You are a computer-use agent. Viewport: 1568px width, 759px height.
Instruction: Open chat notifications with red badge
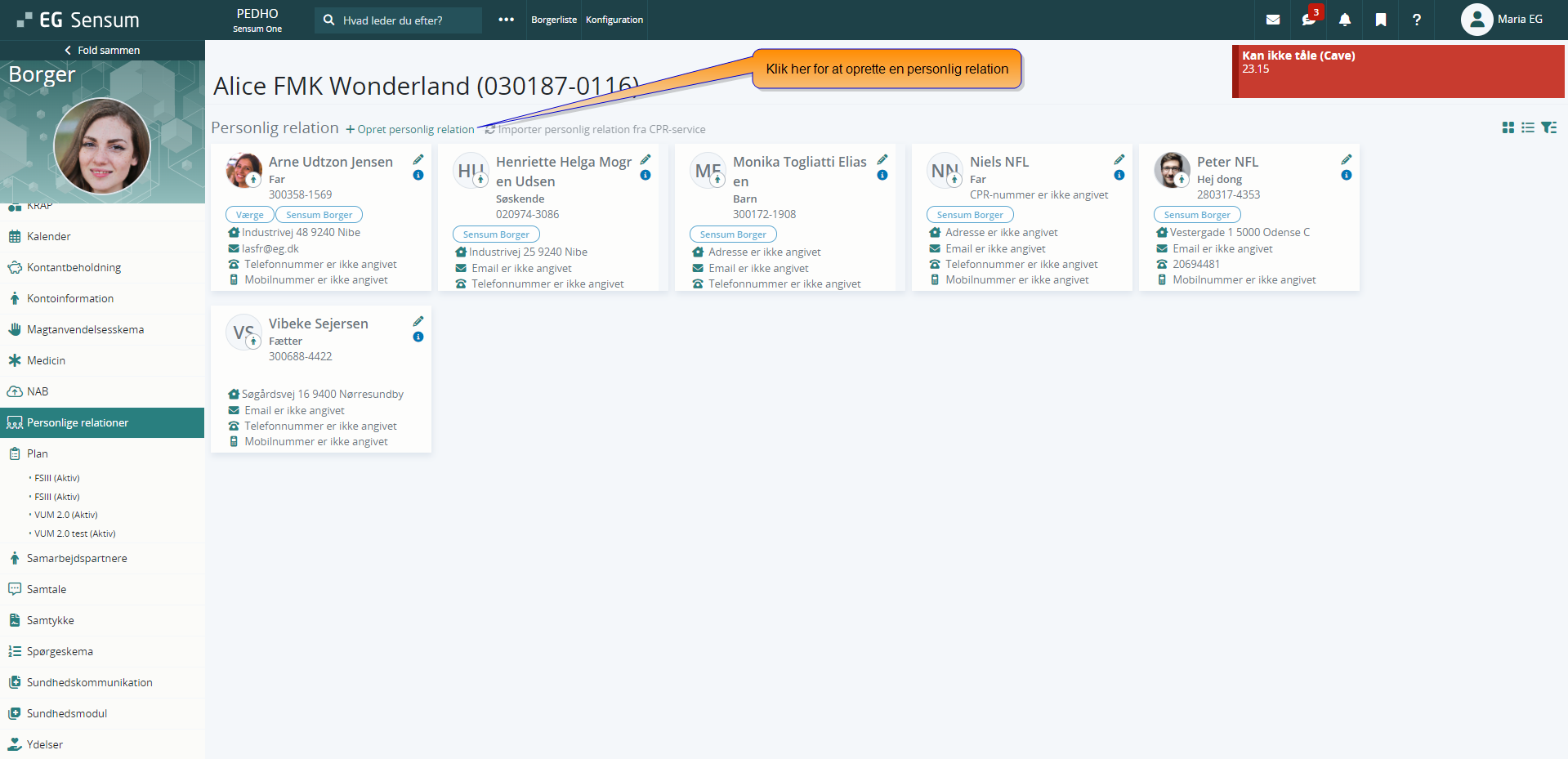(1309, 20)
